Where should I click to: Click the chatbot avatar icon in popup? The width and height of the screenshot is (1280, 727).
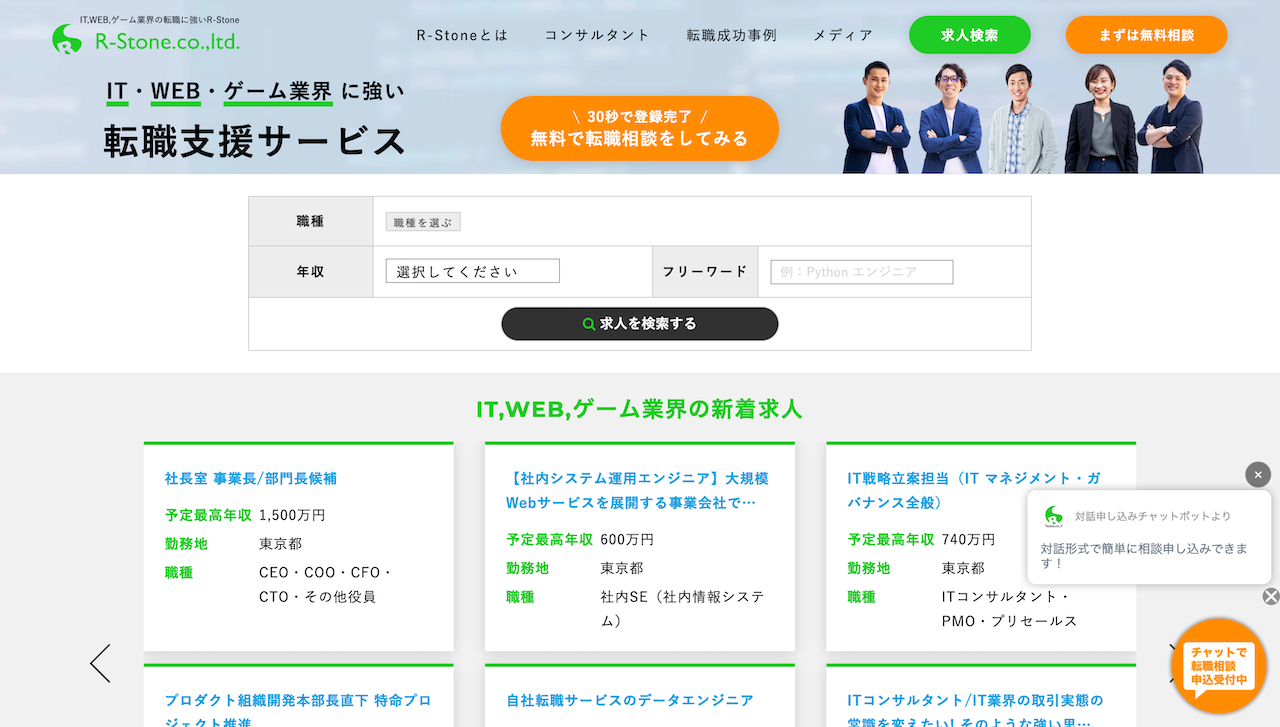[x=1053, y=516]
